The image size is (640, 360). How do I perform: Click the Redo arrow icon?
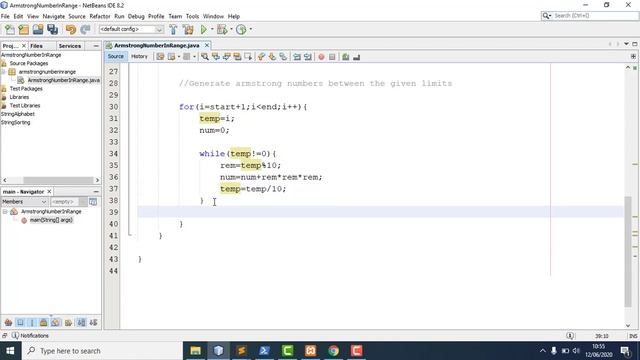[85, 29]
